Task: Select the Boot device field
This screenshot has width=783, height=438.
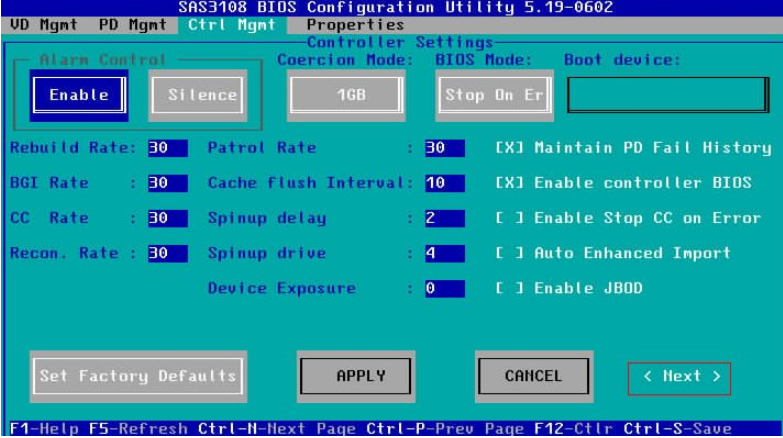Action: pyautogui.click(x=668, y=95)
